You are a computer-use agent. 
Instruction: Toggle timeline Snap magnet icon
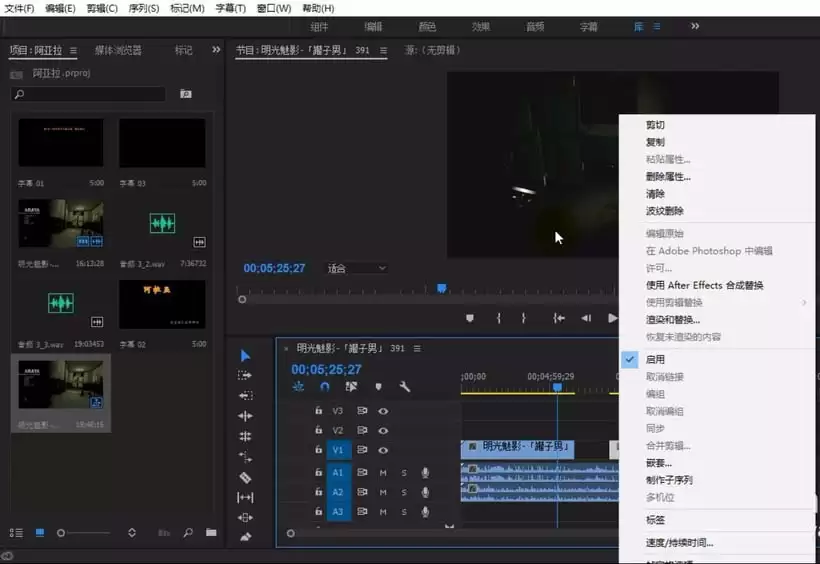pos(325,387)
